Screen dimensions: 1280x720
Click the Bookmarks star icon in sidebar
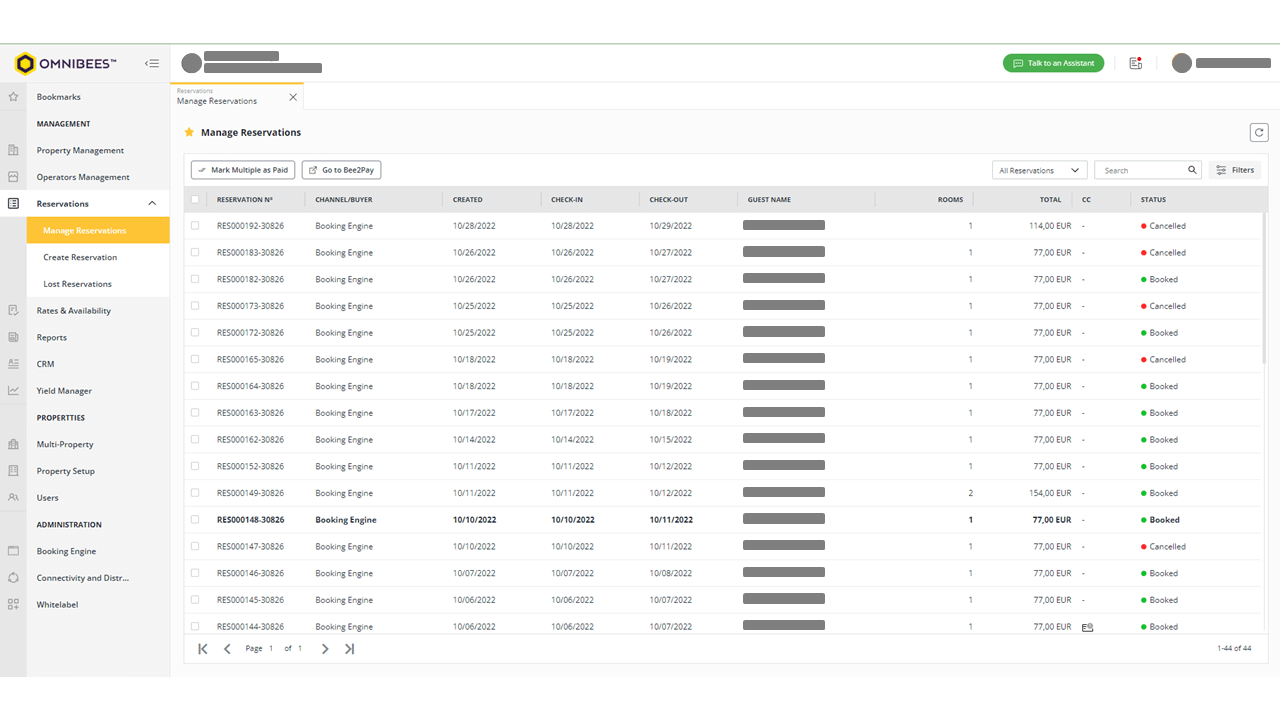(x=13, y=97)
